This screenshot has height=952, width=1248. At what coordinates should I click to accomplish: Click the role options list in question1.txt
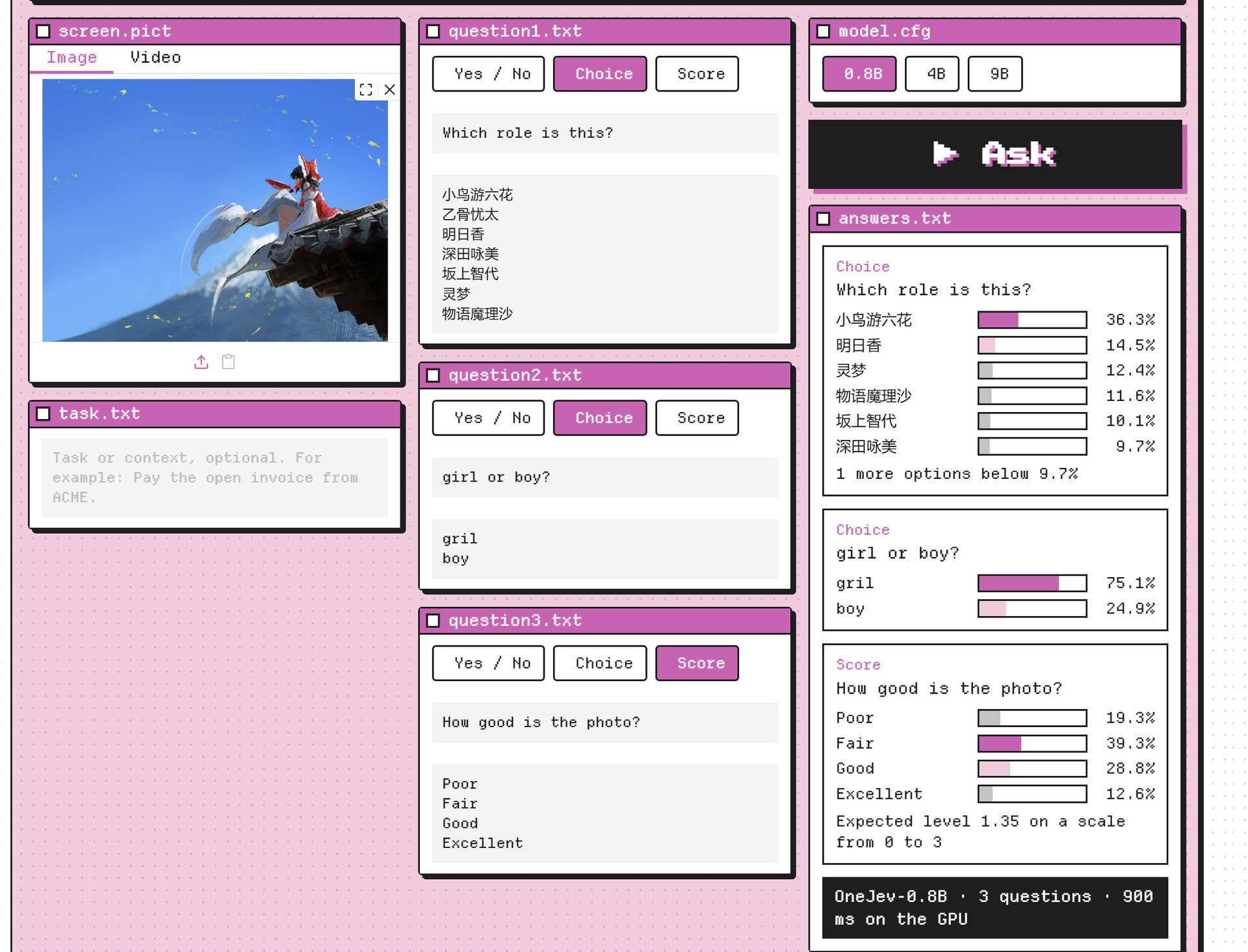pyautogui.click(x=604, y=254)
